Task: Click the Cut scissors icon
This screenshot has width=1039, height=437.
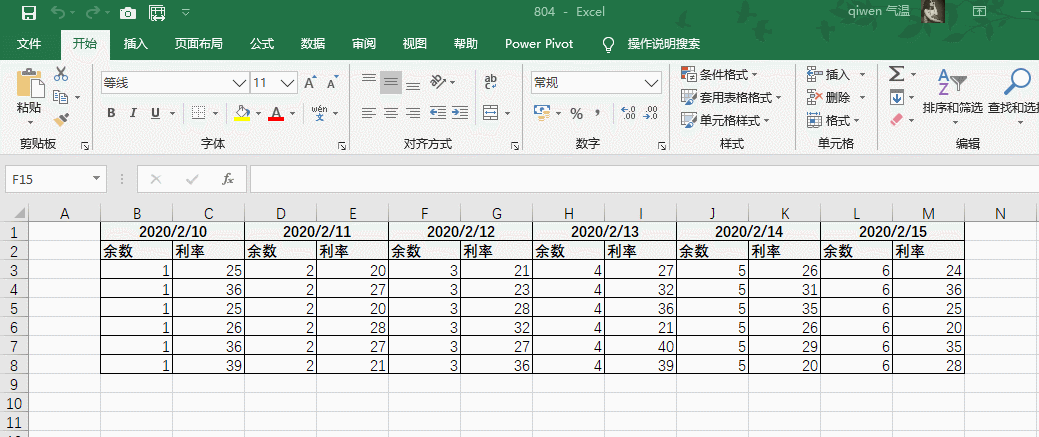Action: click(61, 74)
